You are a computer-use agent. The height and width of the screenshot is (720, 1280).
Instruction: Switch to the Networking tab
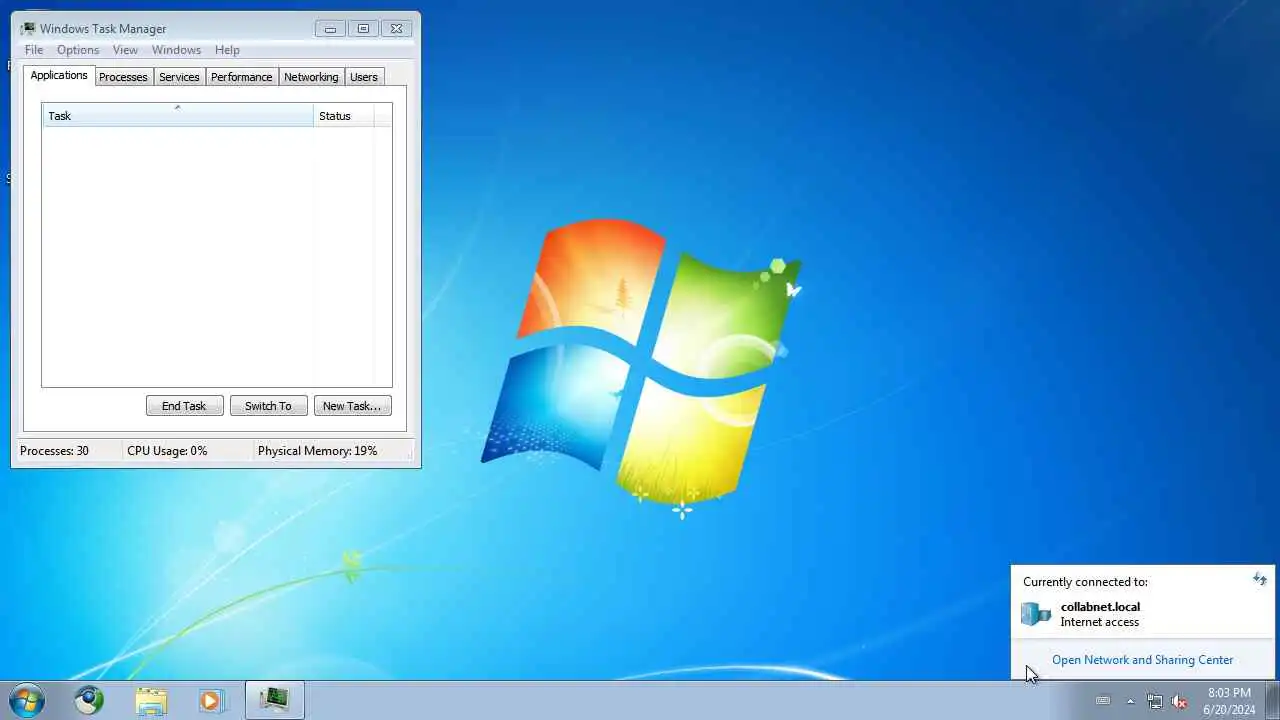pyautogui.click(x=311, y=77)
